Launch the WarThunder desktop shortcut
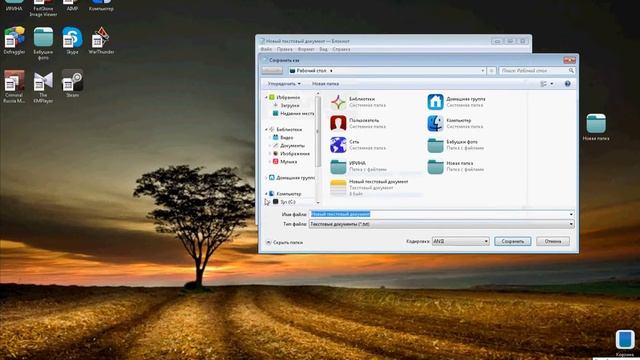The width and height of the screenshot is (640, 360). [x=101, y=41]
